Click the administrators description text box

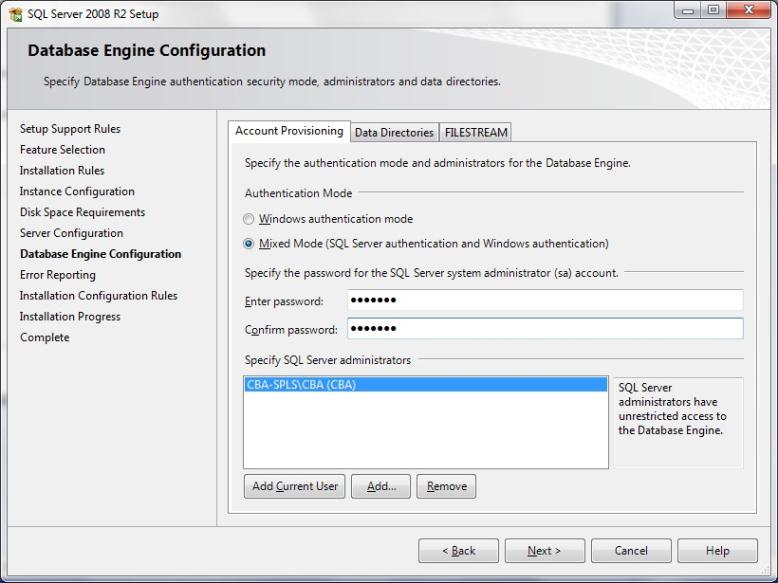pyautogui.click(x=678, y=422)
